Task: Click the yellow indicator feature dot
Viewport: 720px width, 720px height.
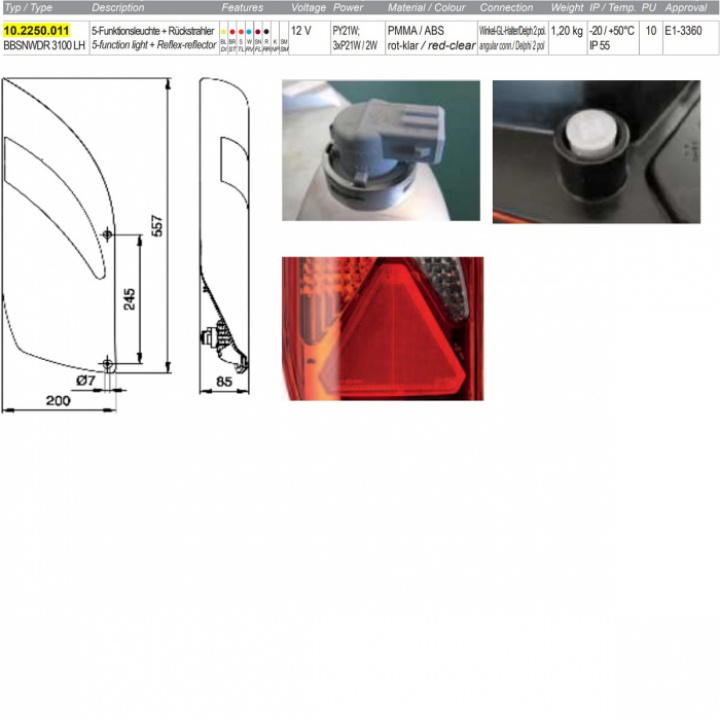Action: click(223, 32)
